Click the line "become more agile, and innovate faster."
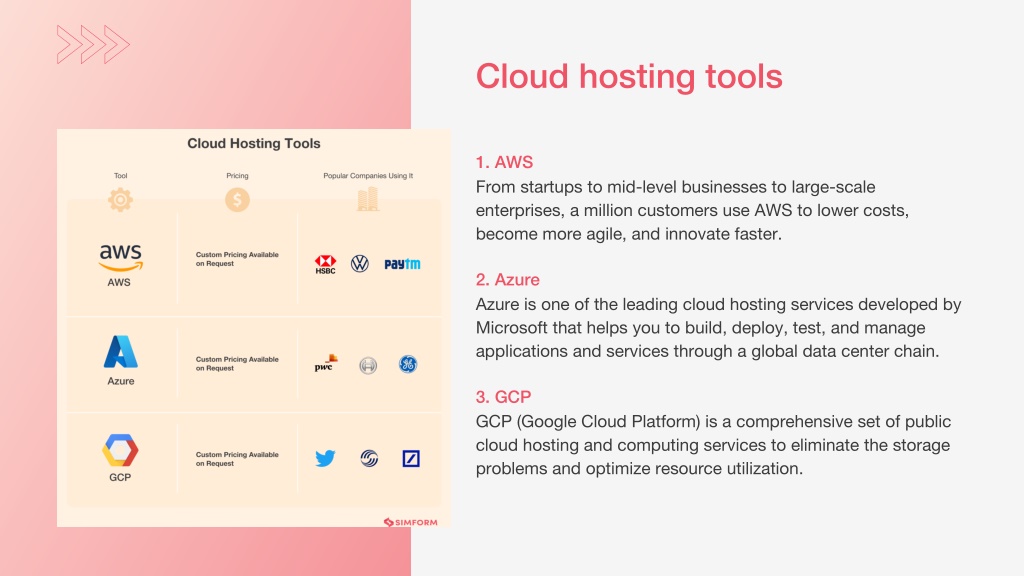This screenshot has width=1024, height=576. point(629,234)
